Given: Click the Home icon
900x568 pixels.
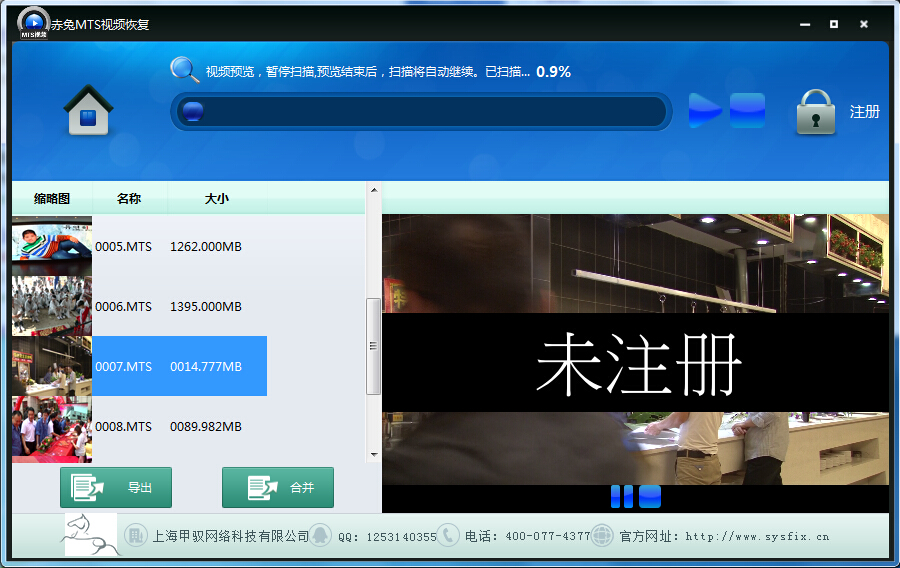Looking at the screenshot, I should coord(88,110).
